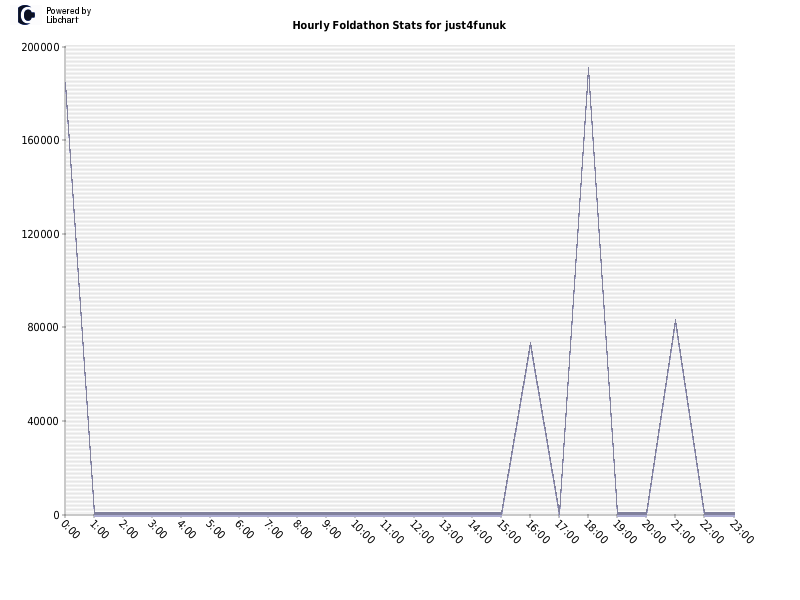Click the 0 y-axis label
The image size is (800, 600).
[x=57, y=515]
